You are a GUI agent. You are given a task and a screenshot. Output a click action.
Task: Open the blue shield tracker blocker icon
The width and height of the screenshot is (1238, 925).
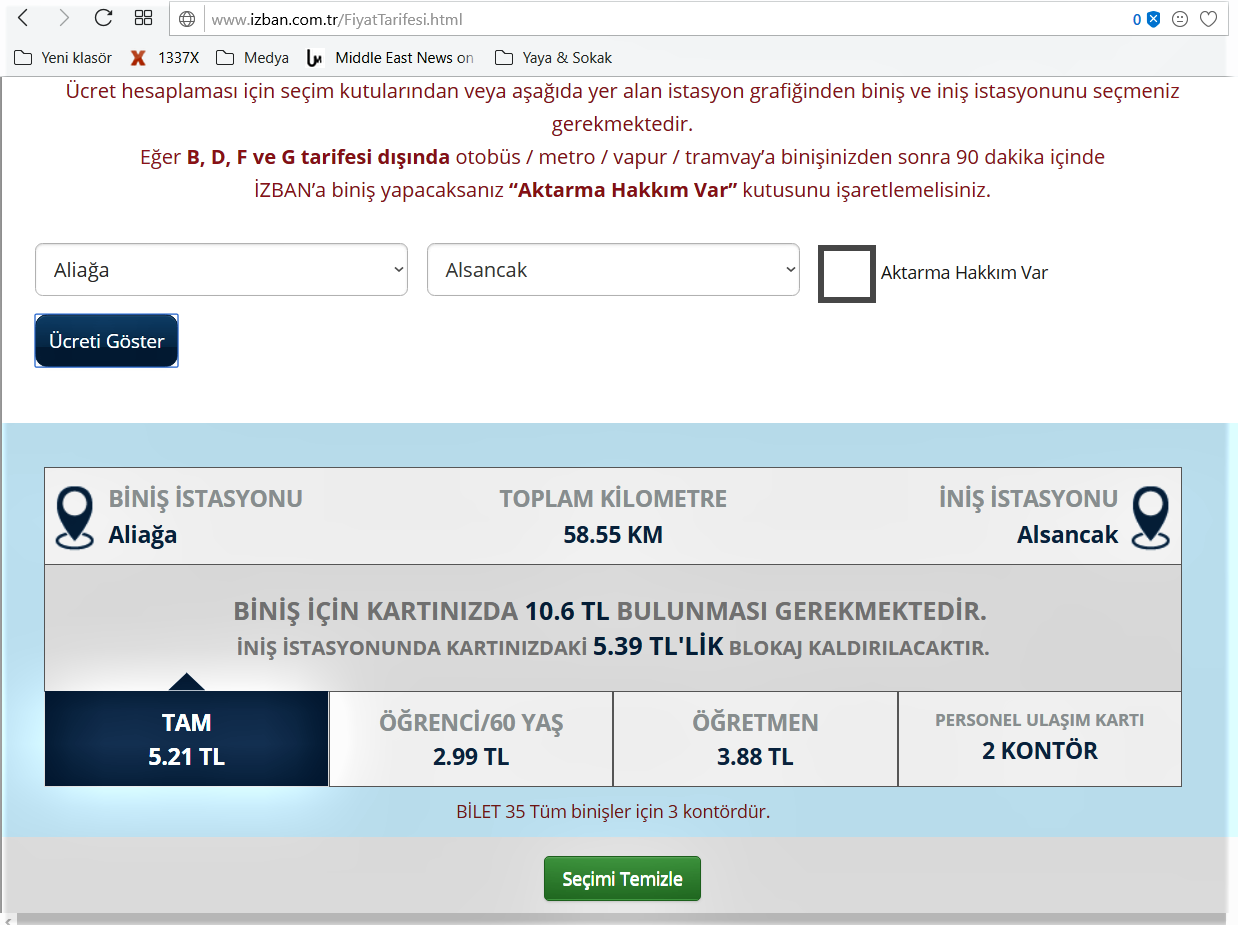click(x=1153, y=19)
